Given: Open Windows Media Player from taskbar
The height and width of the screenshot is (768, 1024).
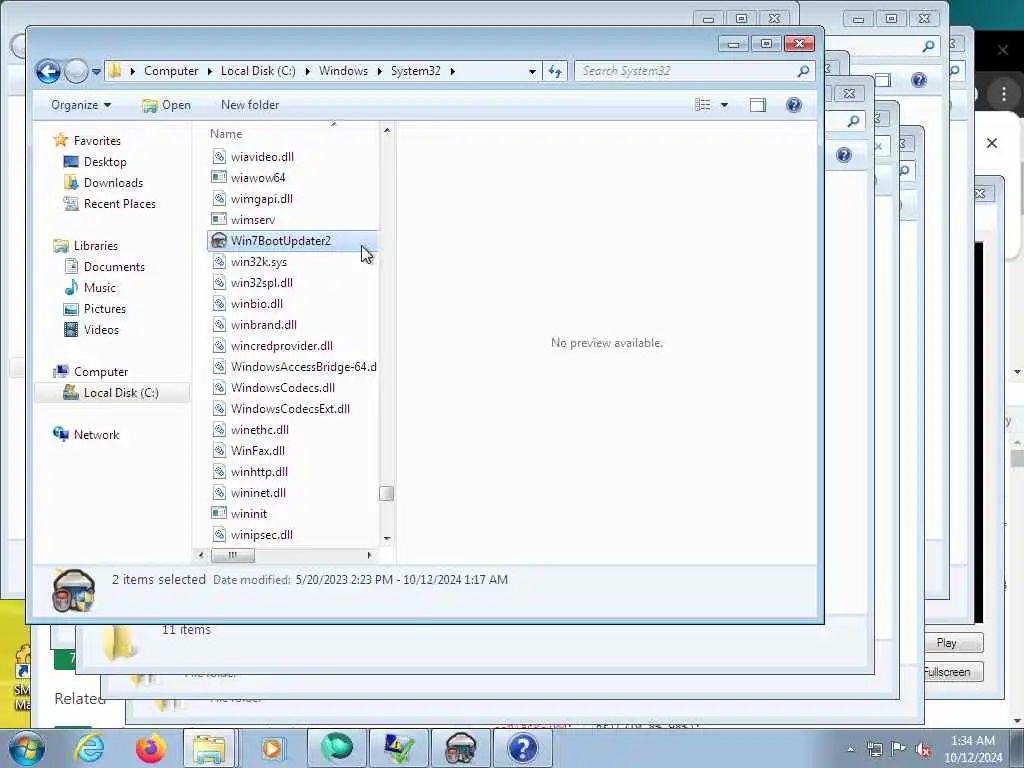Looking at the screenshot, I should pos(272,748).
